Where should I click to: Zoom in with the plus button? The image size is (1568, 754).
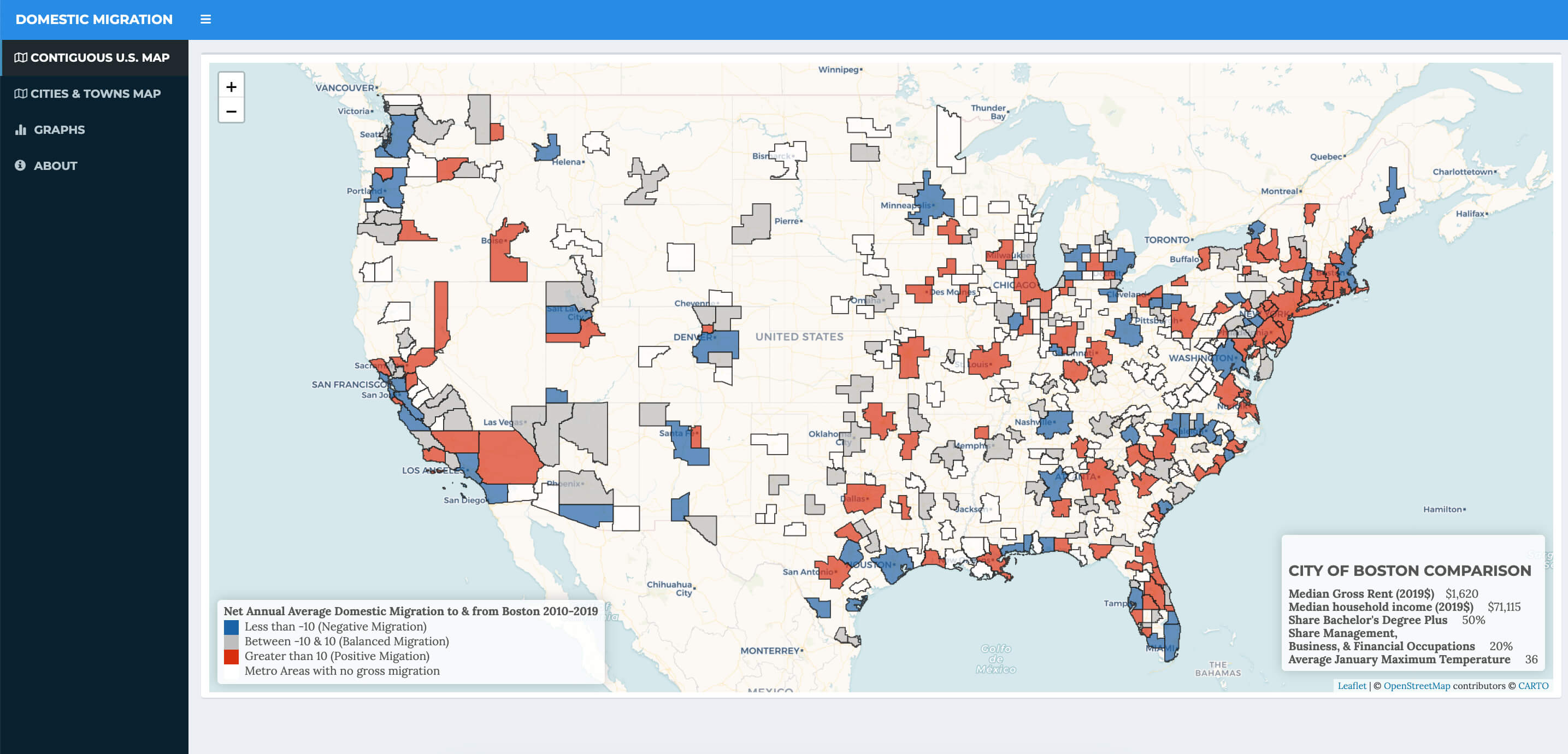pyautogui.click(x=231, y=87)
